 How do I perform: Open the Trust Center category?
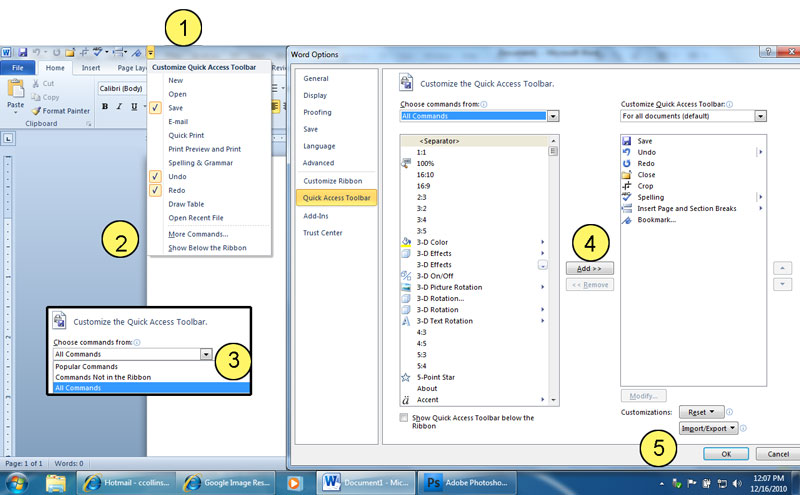tap(322, 233)
